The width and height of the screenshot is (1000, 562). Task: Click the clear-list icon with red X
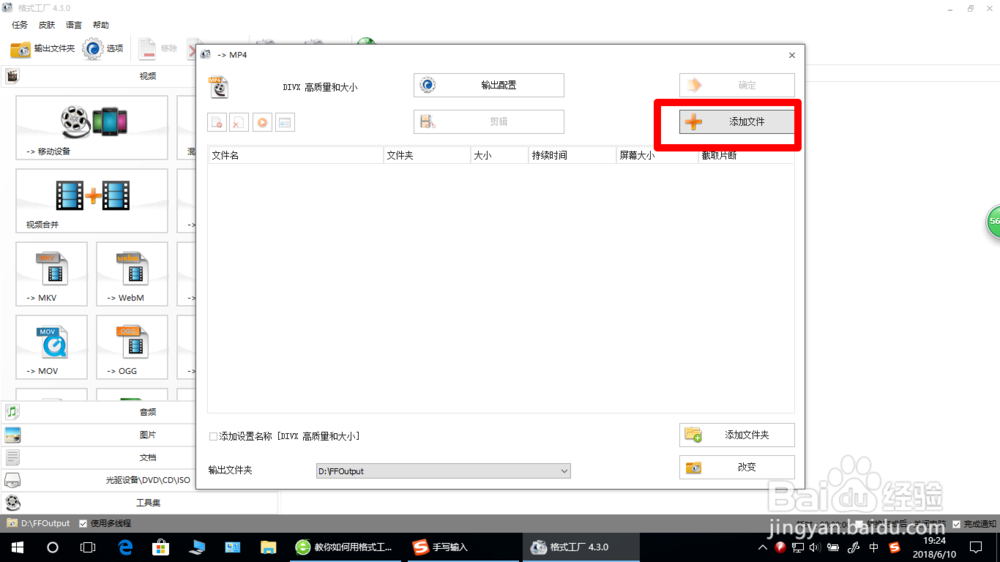coord(239,122)
